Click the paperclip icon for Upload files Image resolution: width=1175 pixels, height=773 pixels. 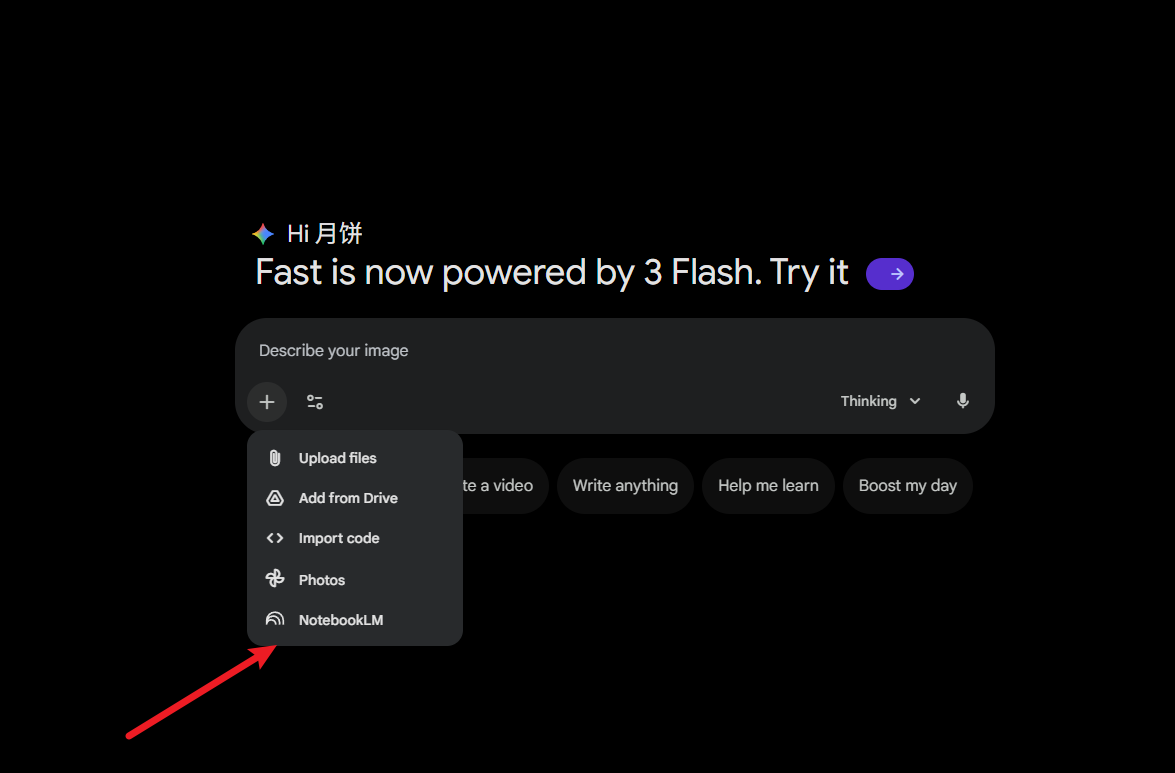(275, 458)
